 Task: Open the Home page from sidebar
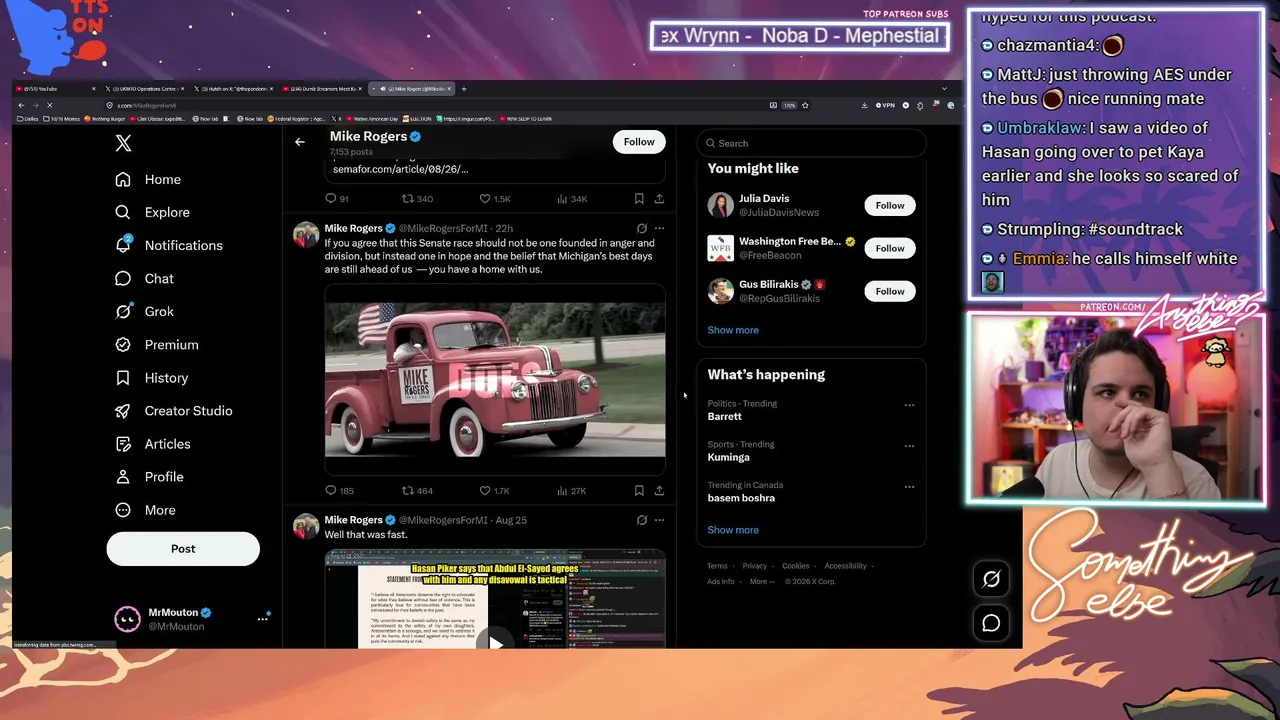click(x=148, y=179)
